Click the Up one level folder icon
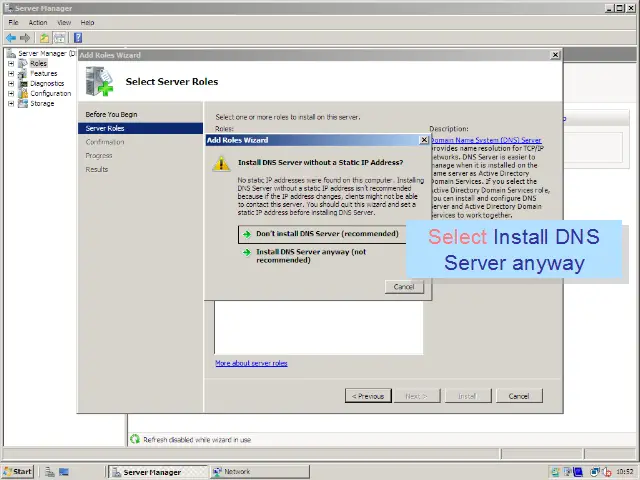The width and height of the screenshot is (640, 480). click(44, 38)
